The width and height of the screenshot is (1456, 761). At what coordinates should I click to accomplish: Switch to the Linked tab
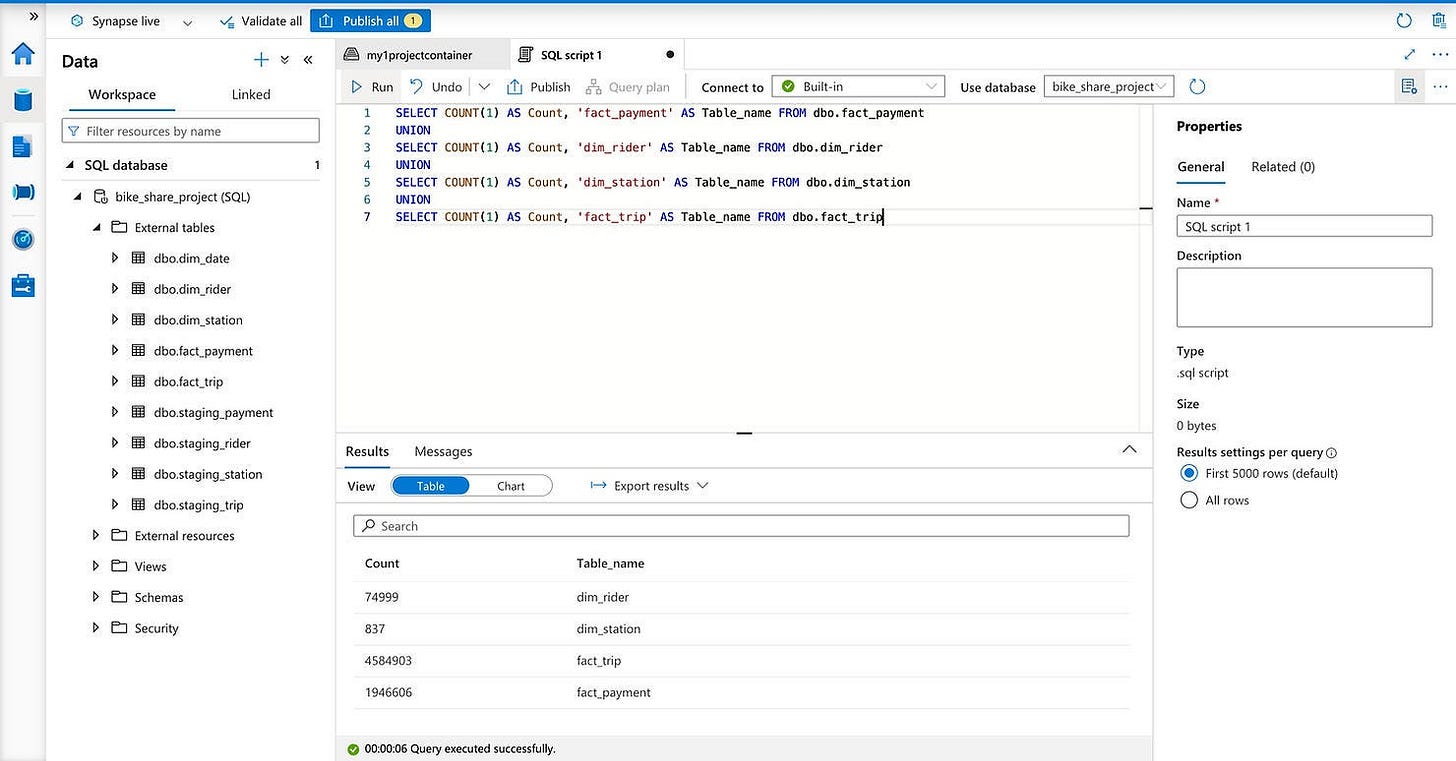[251, 94]
